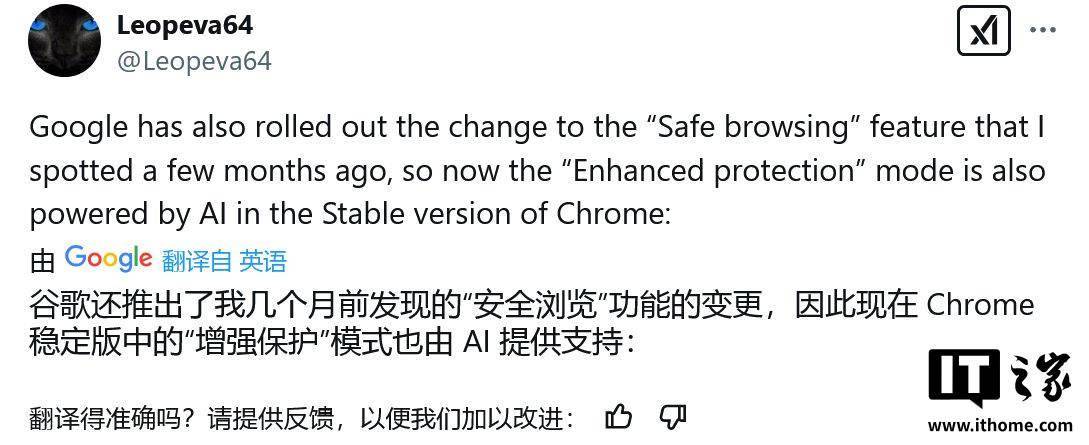Screen dimensions: 1089x445
Task: Open the three-dot more options menu
Action: click(x=1043, y=31)
